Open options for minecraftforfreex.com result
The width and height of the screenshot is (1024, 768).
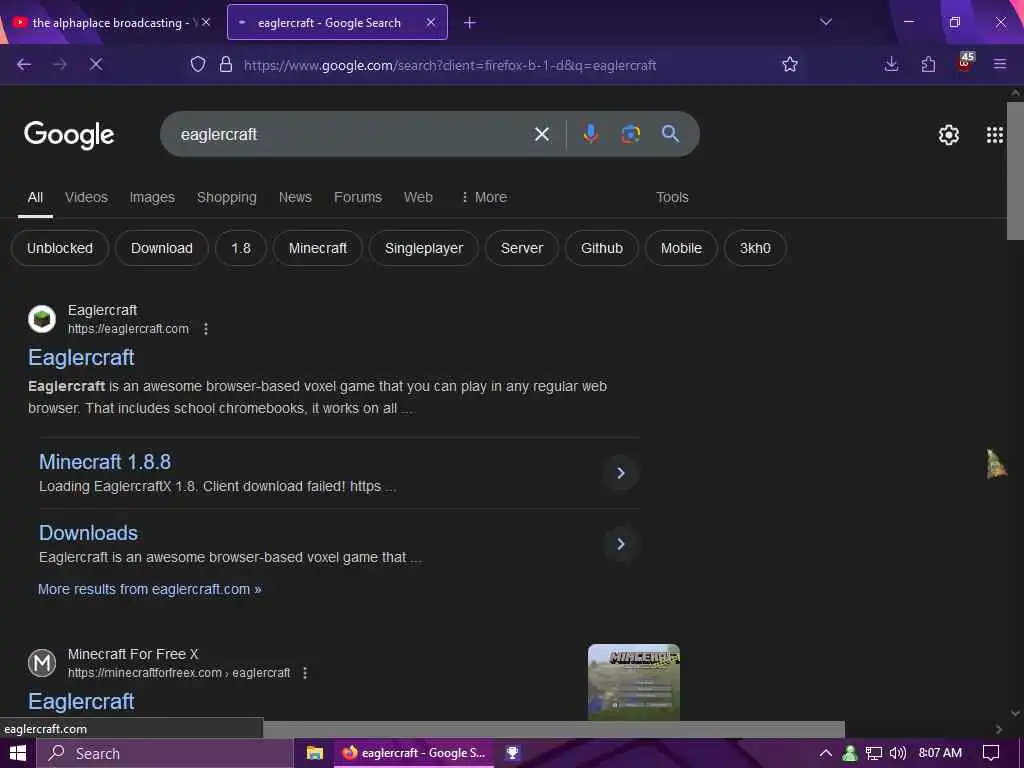305,673
